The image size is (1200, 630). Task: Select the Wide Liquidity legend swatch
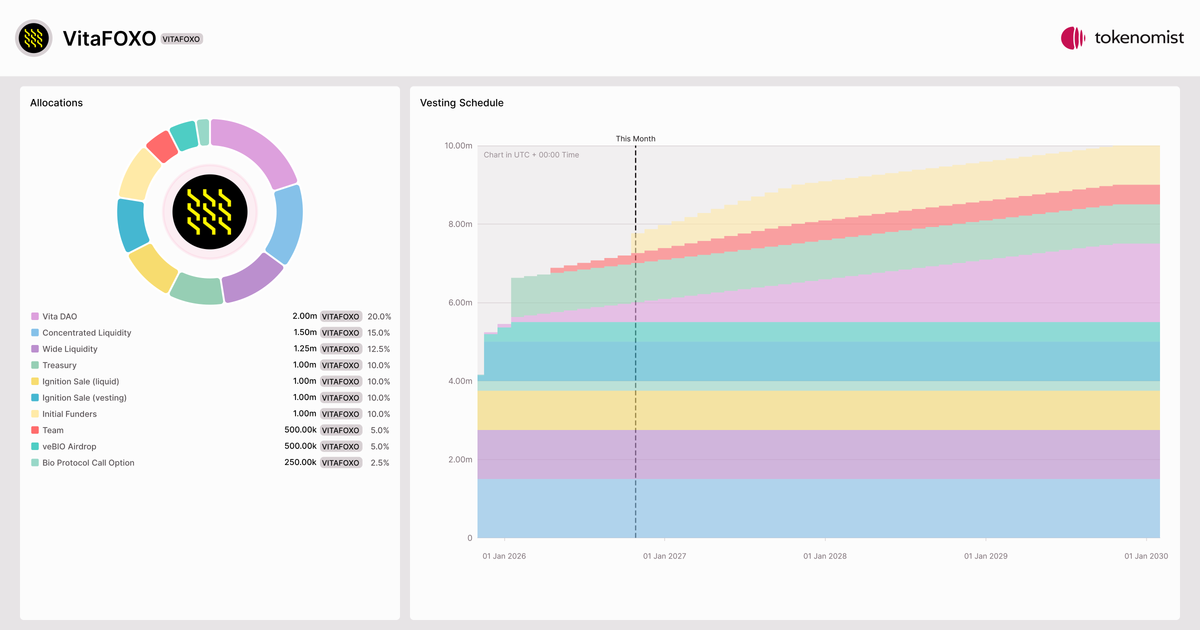coord(35,349)
